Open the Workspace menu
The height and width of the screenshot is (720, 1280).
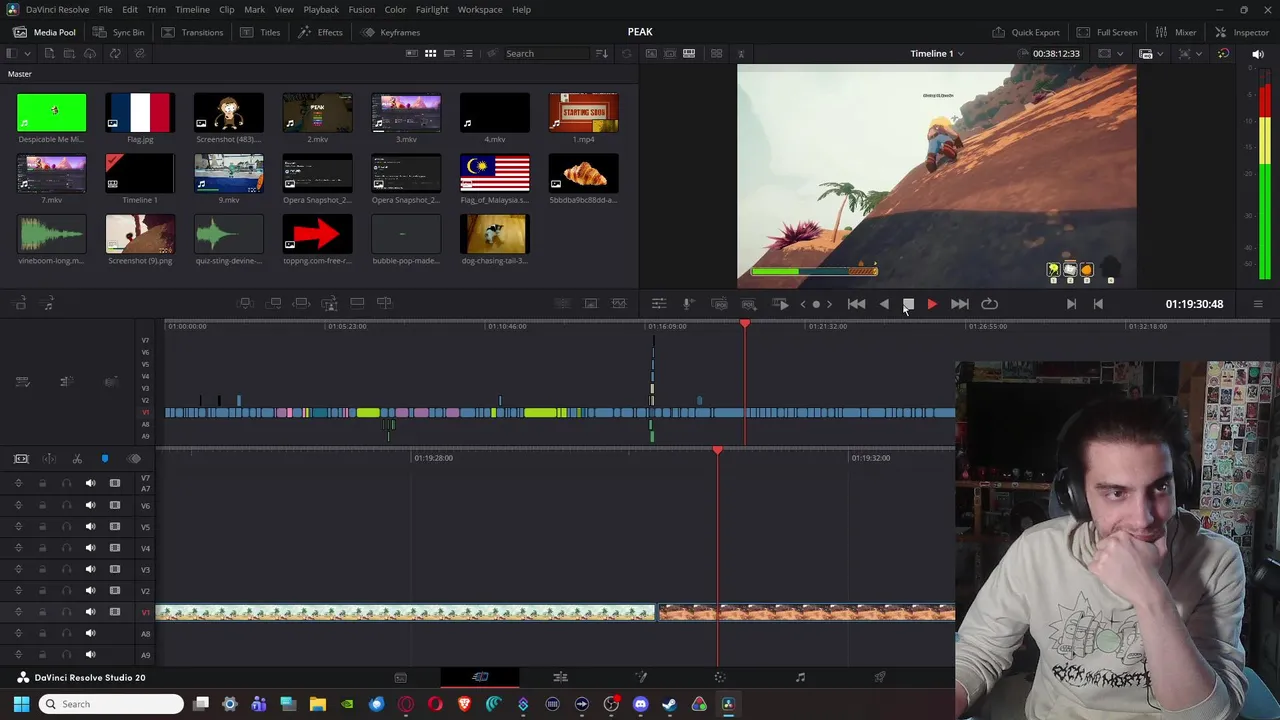click(x=480, y=9)
